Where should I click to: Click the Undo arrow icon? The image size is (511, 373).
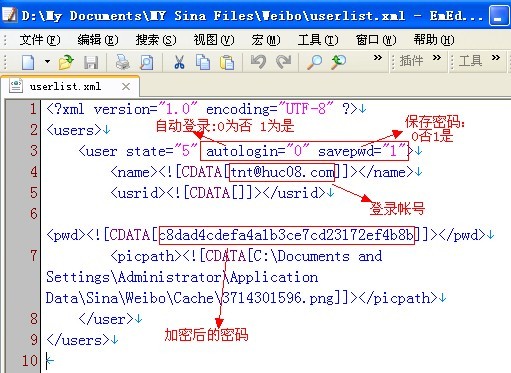(258, 62)
